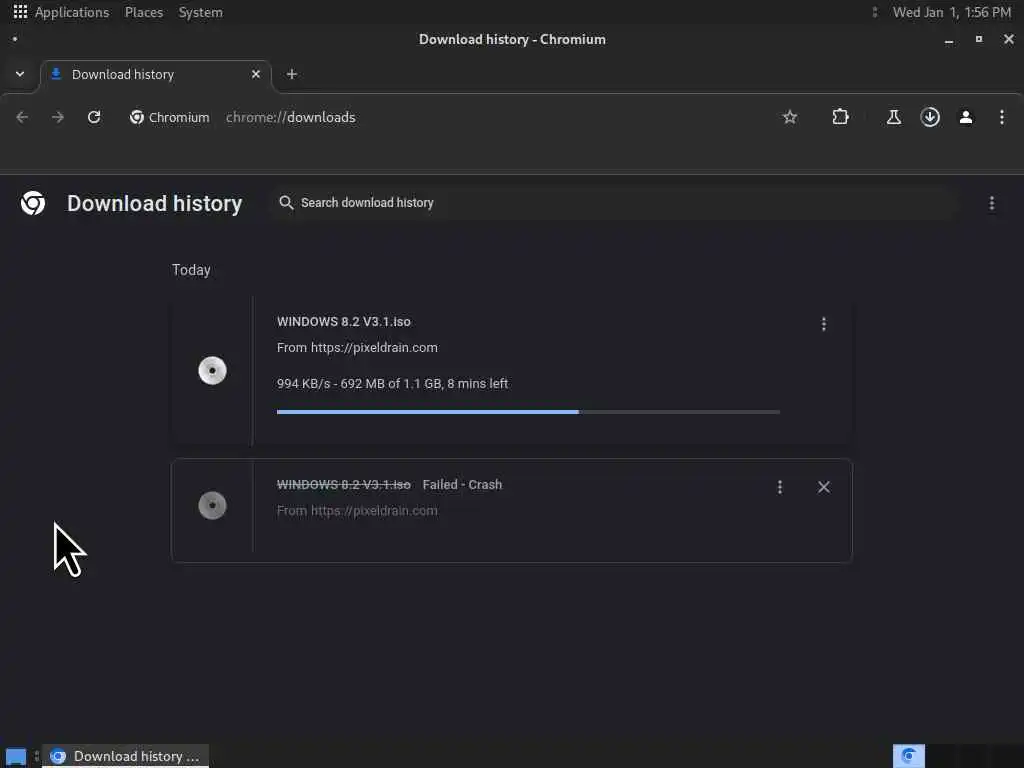This screenshot has height=768, width=1024.
Task: Open the pixeldrain.com link of the active download
Action: (374, 348)
